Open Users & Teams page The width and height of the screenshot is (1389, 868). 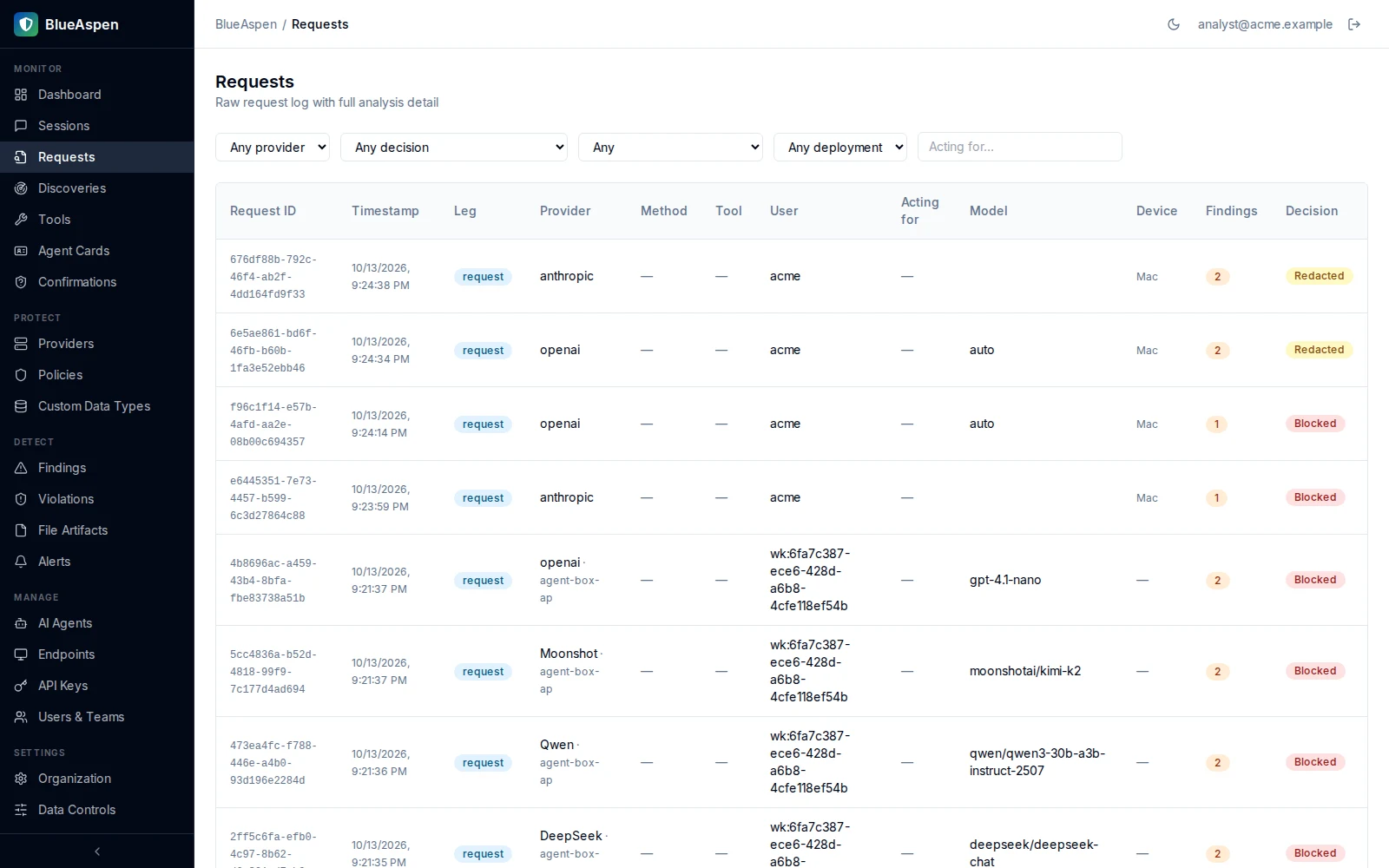click(x=97, y=717)
